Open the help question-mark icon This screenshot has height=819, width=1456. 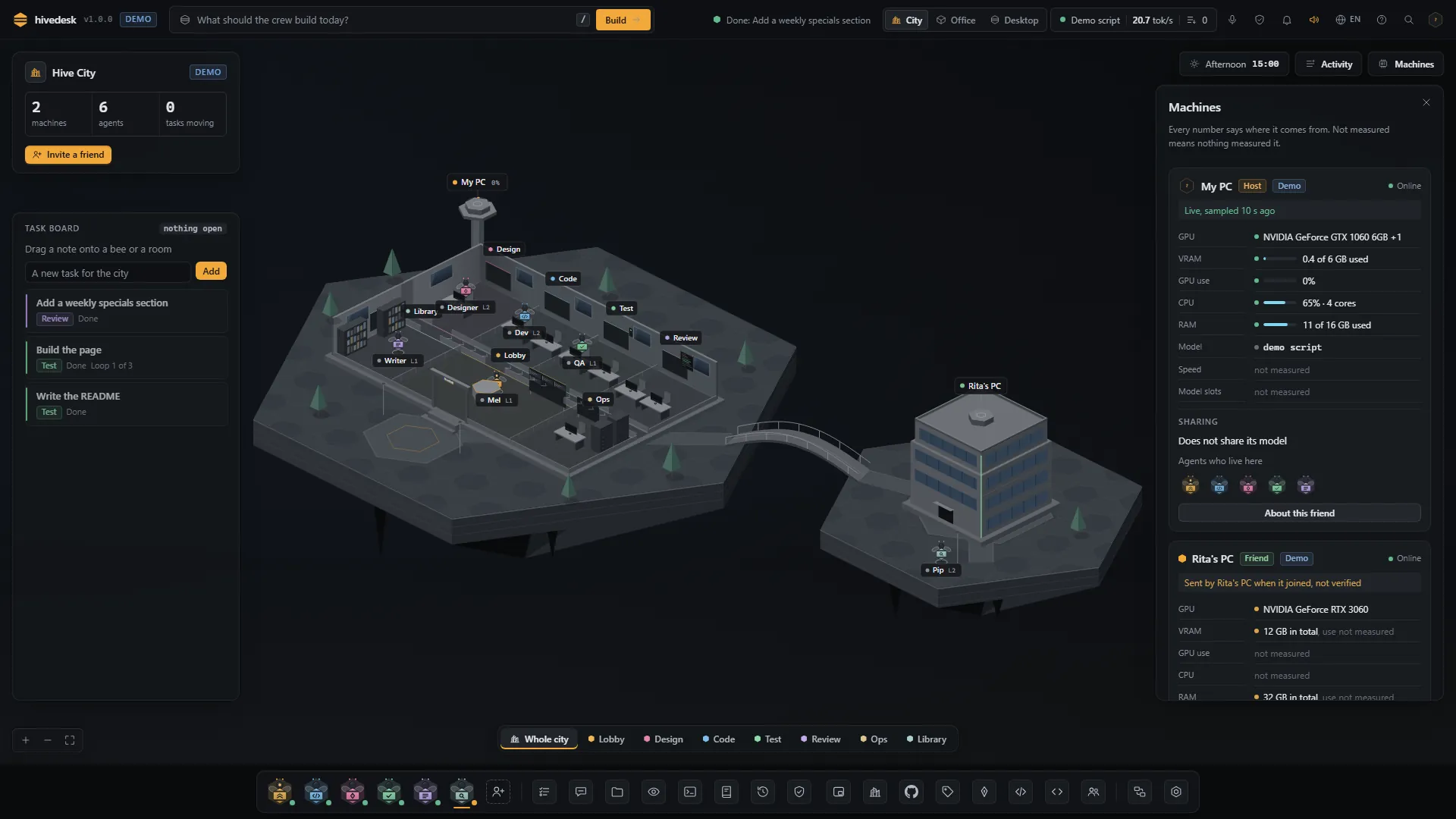click(x=1382, y=20)
